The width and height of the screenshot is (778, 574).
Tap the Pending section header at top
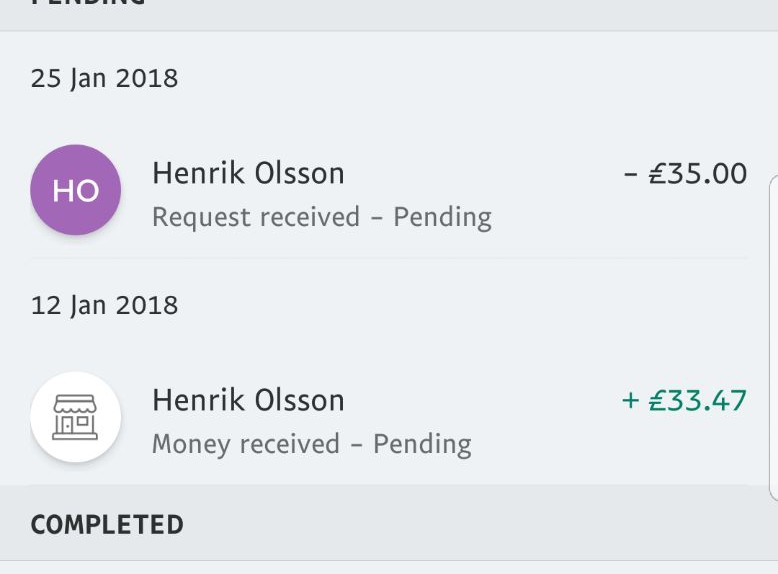[x=88, y=4]
